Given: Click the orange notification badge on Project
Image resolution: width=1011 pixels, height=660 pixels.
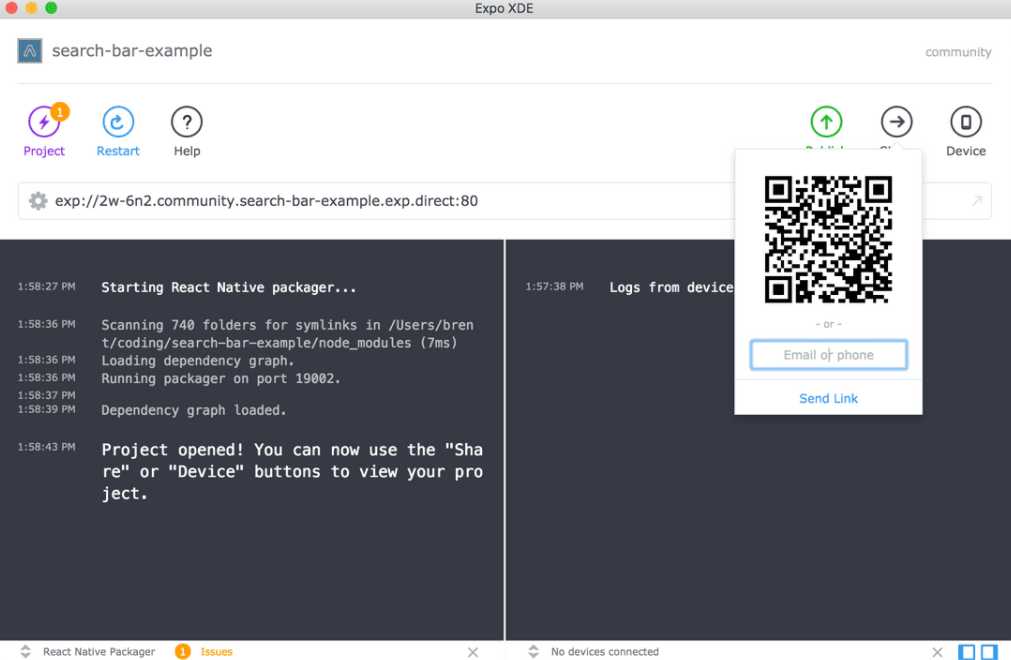Looking at the screenshot, I should tap(60, 112).
